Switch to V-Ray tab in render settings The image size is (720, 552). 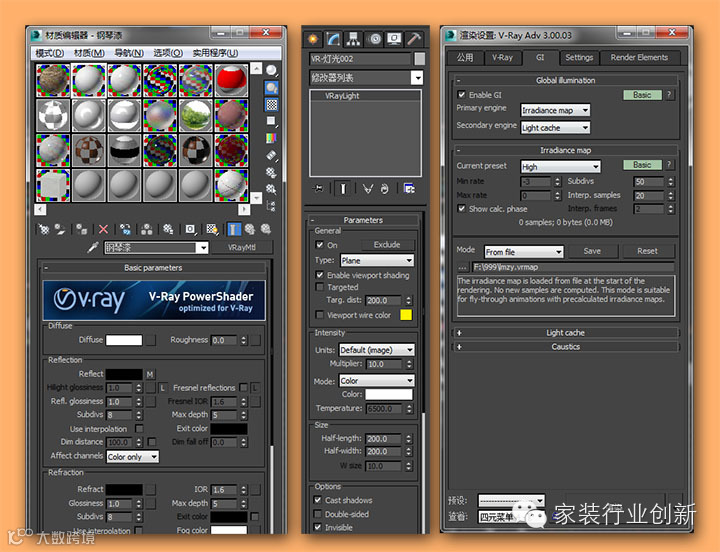(502, 58)
